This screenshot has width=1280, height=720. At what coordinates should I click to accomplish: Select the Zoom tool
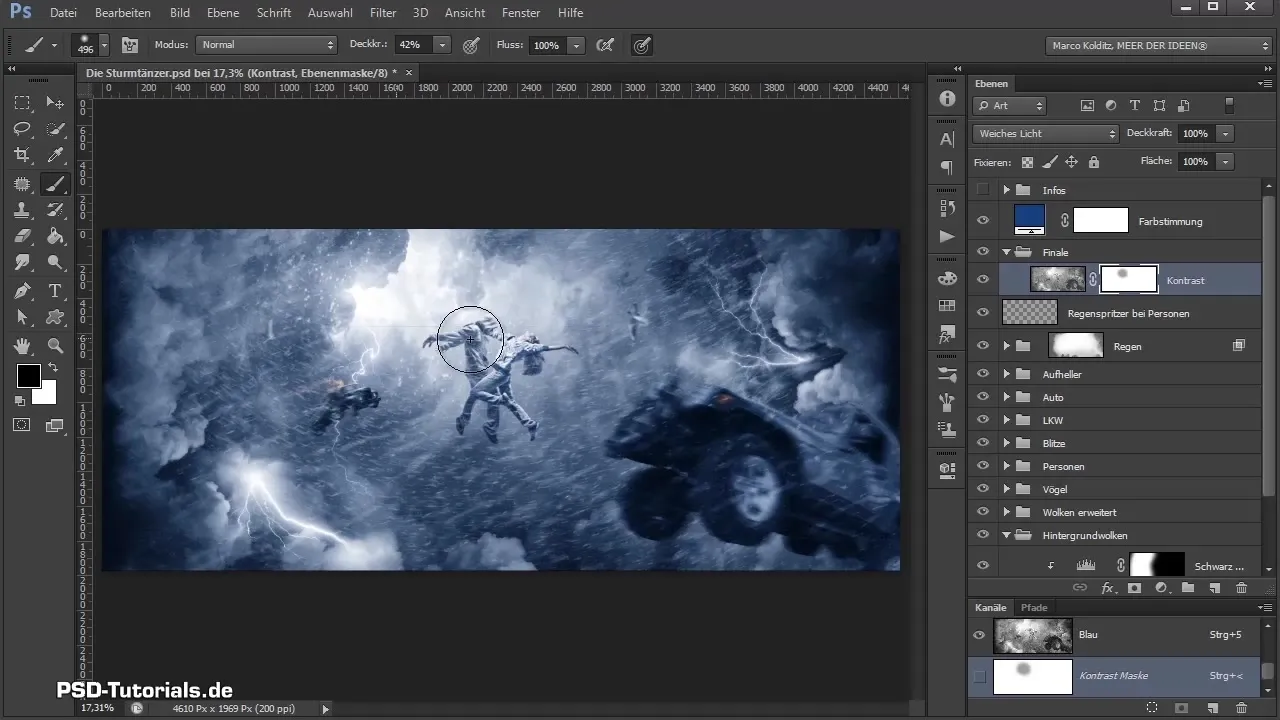(55, 346)
